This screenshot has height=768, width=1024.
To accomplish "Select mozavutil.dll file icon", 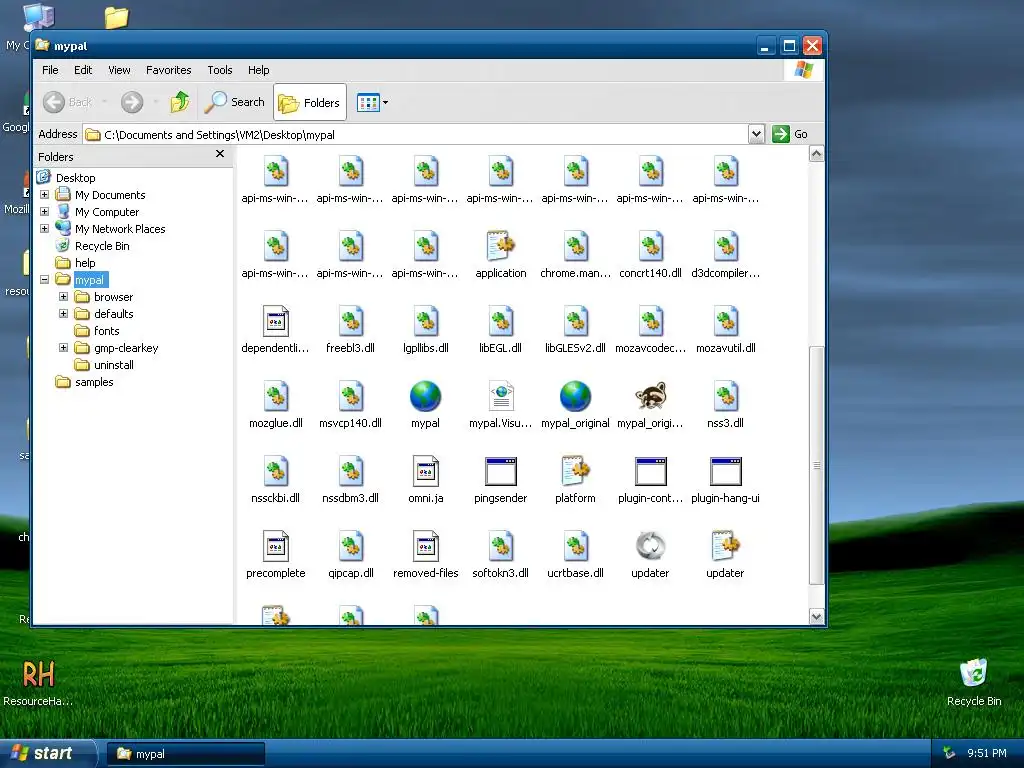I will (726, 321).
